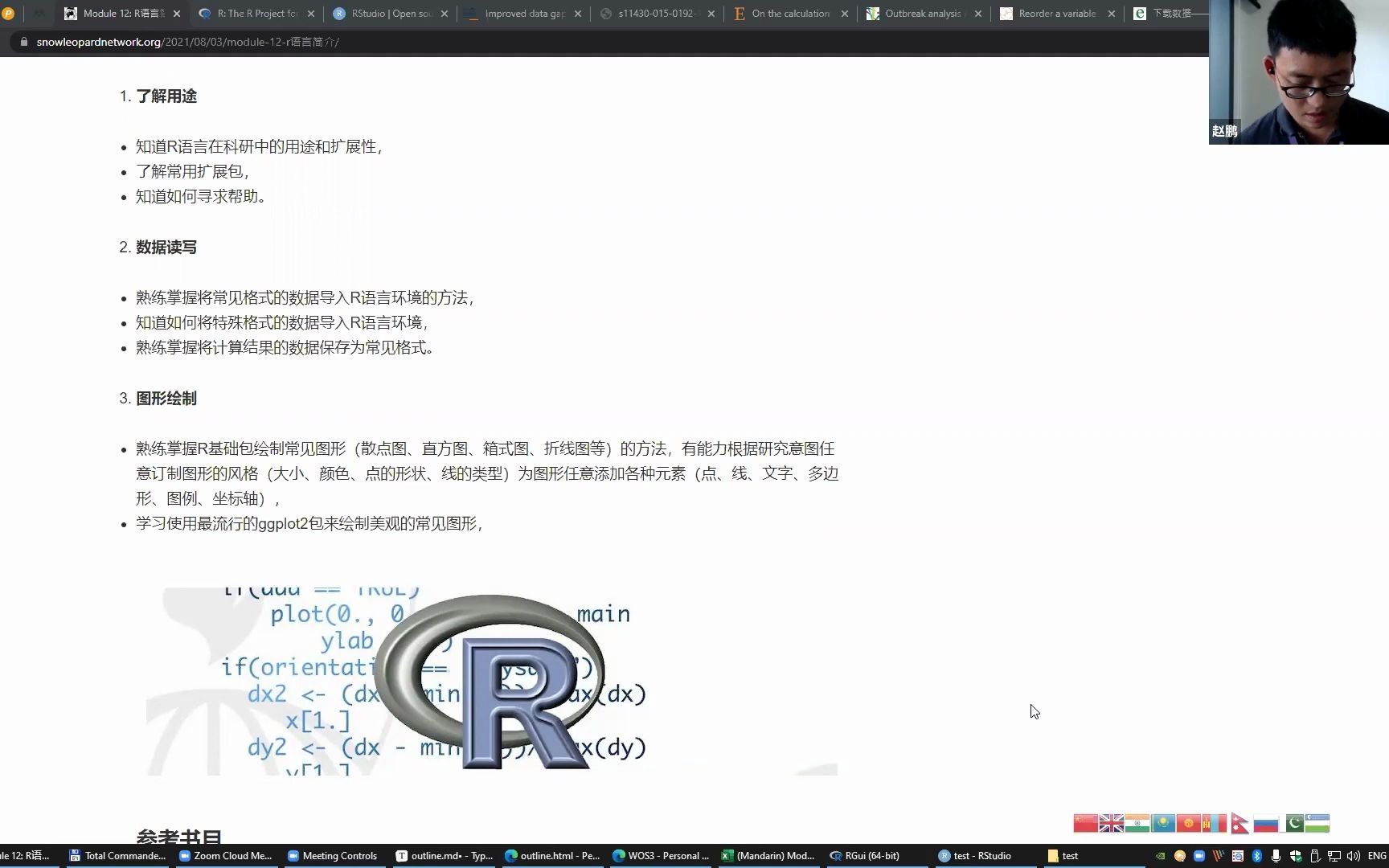Open Windows Security from the system tray
The width and height of the screenshot is (1389, 868).
tap(1297, 856)
